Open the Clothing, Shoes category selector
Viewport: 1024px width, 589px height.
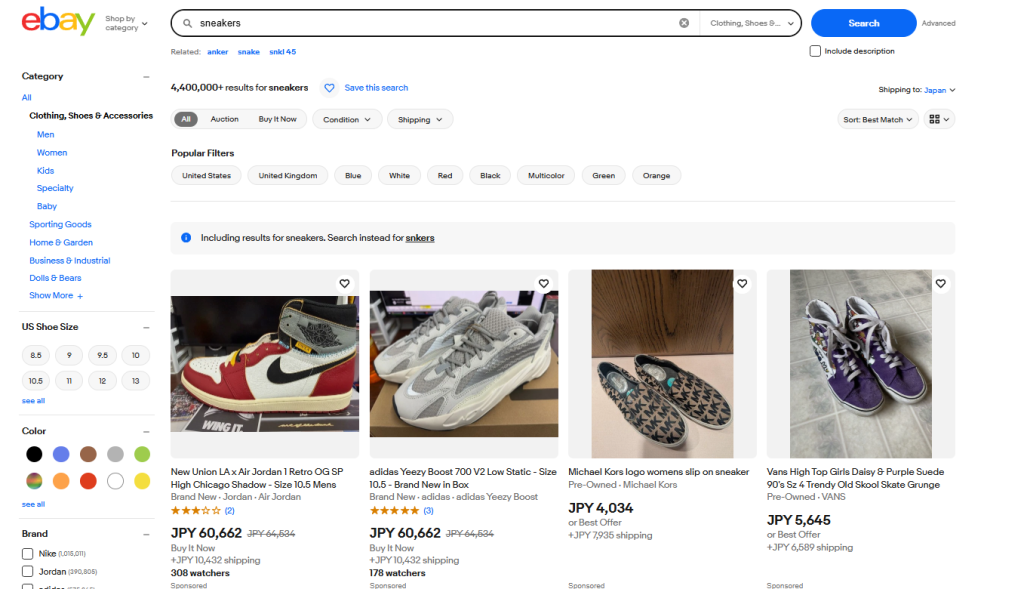[x=751, y=23]
